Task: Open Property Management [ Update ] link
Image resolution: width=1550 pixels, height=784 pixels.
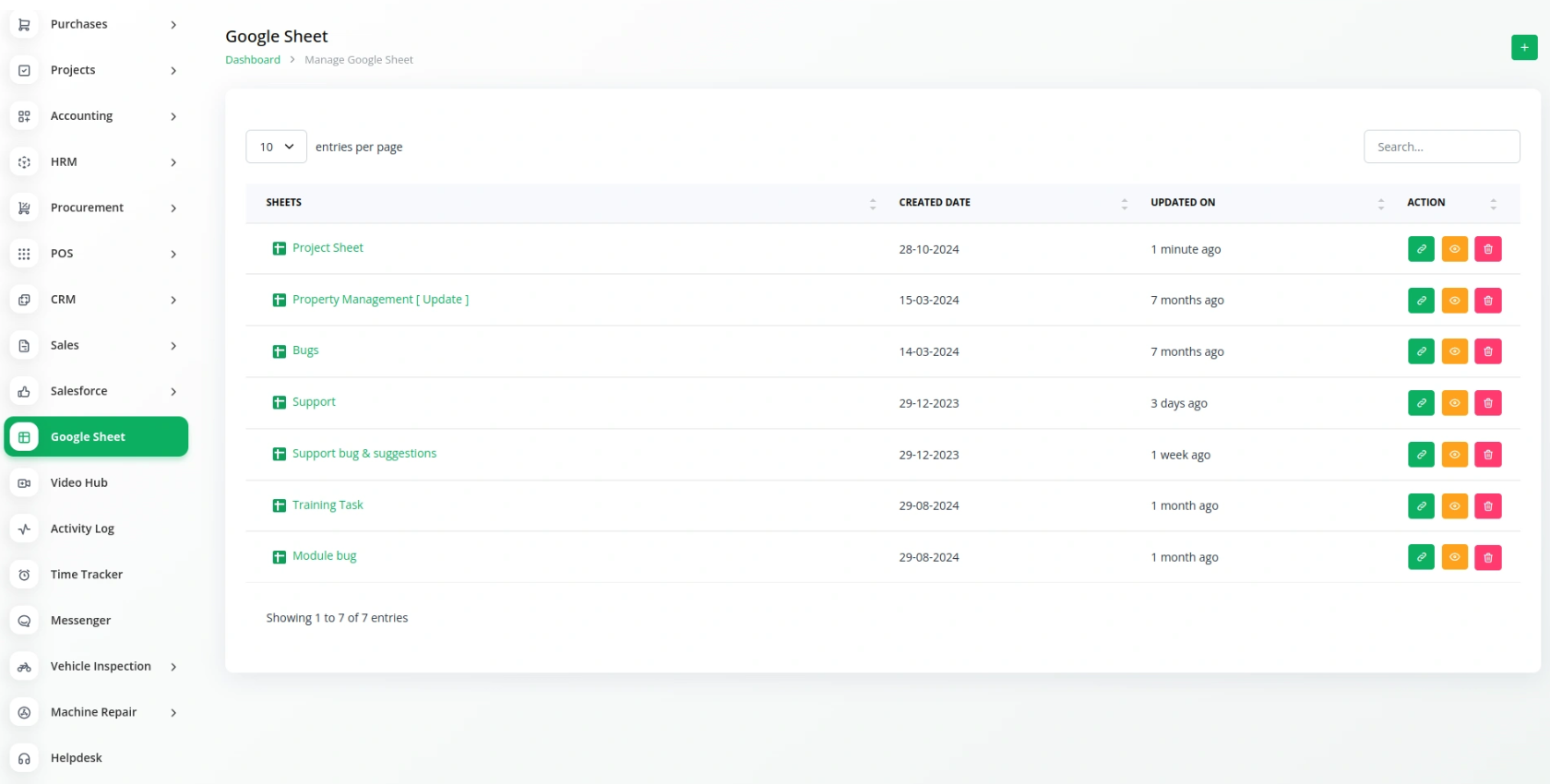Action: pos(380,300)
